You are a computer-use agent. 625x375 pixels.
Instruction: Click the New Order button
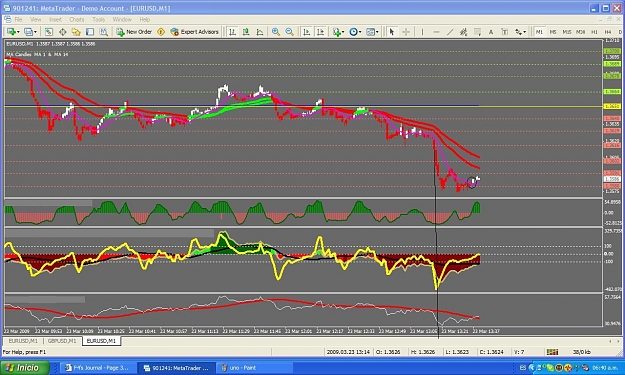point(134,31)
